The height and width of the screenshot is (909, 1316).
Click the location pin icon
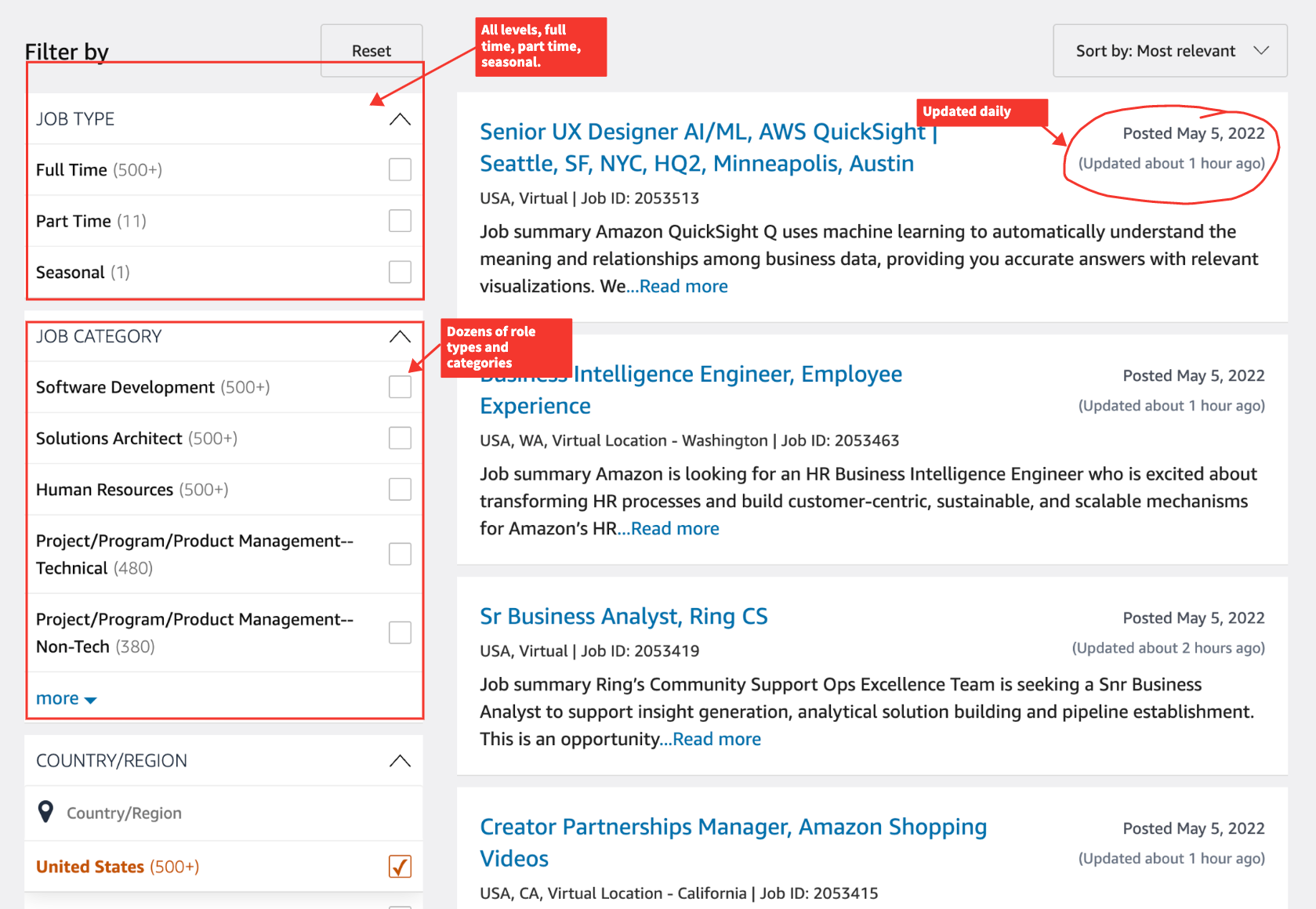coord(46,813)
